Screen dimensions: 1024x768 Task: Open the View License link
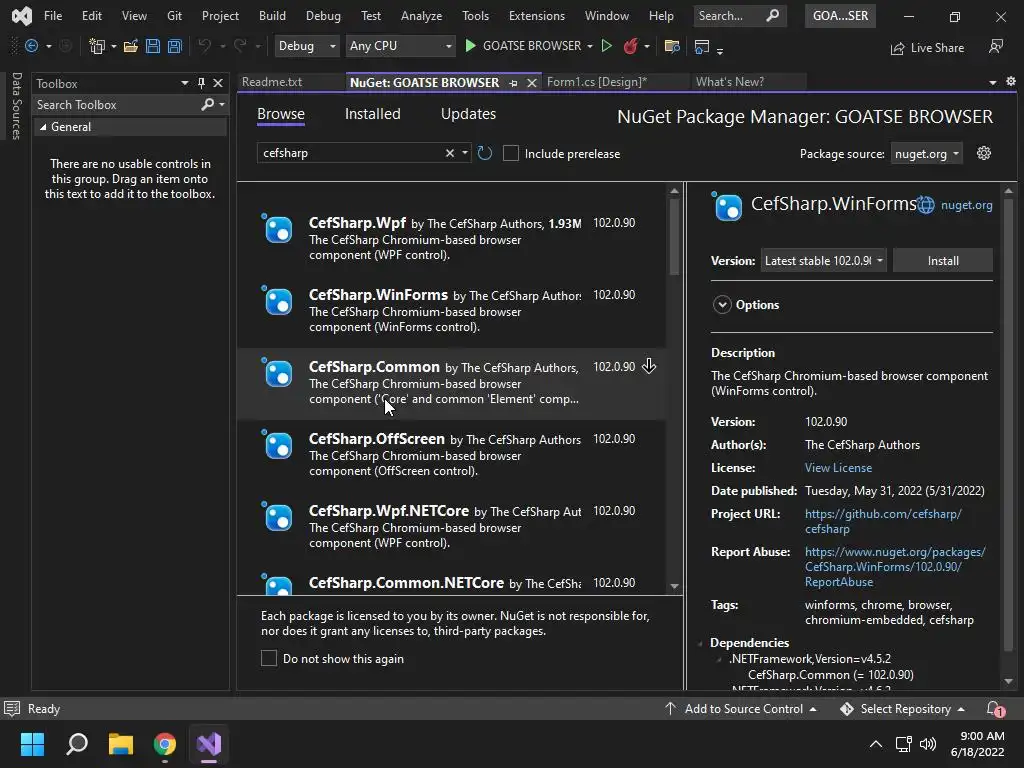click(838, 468)
